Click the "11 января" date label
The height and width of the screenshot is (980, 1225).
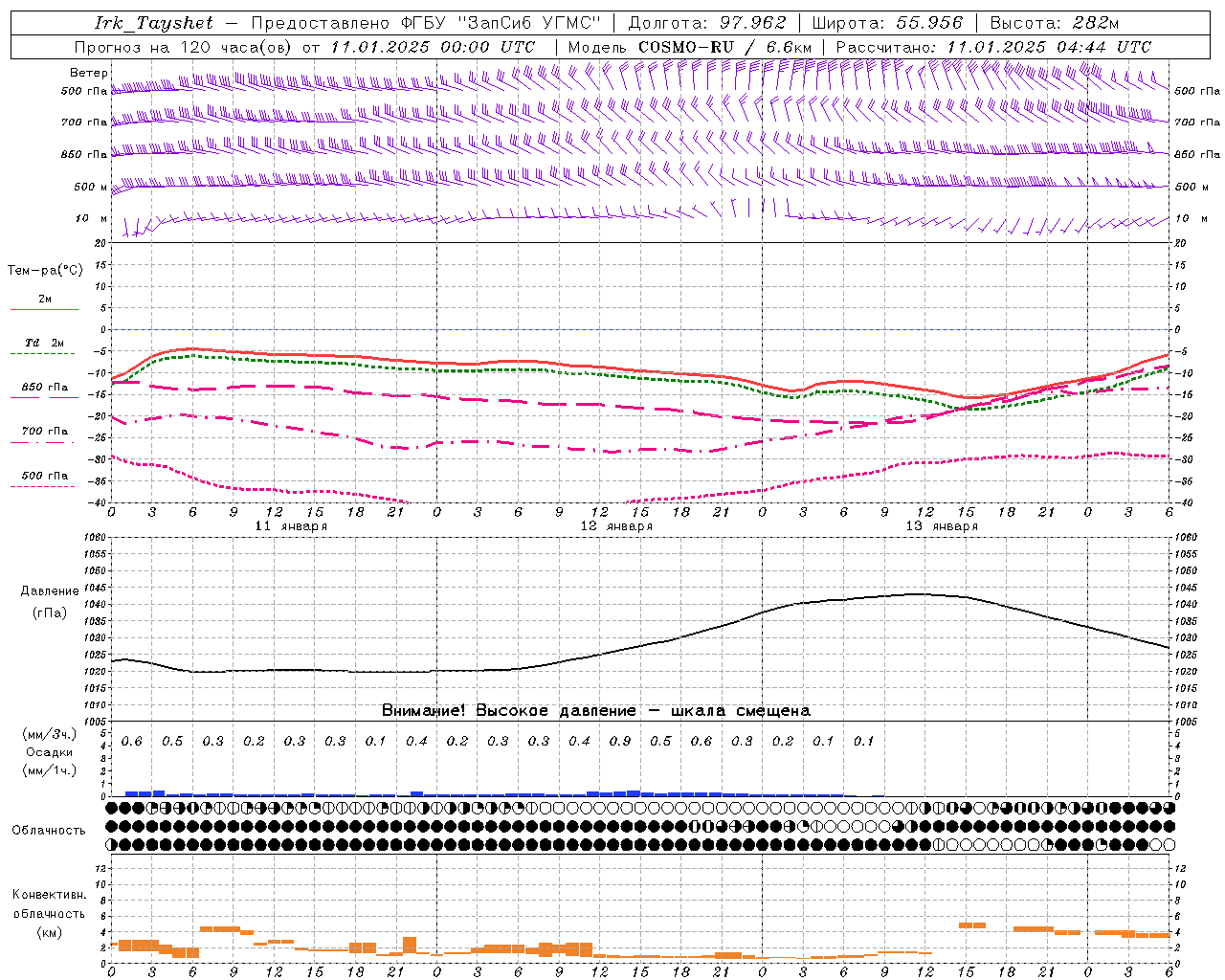(x=291, y=526)
